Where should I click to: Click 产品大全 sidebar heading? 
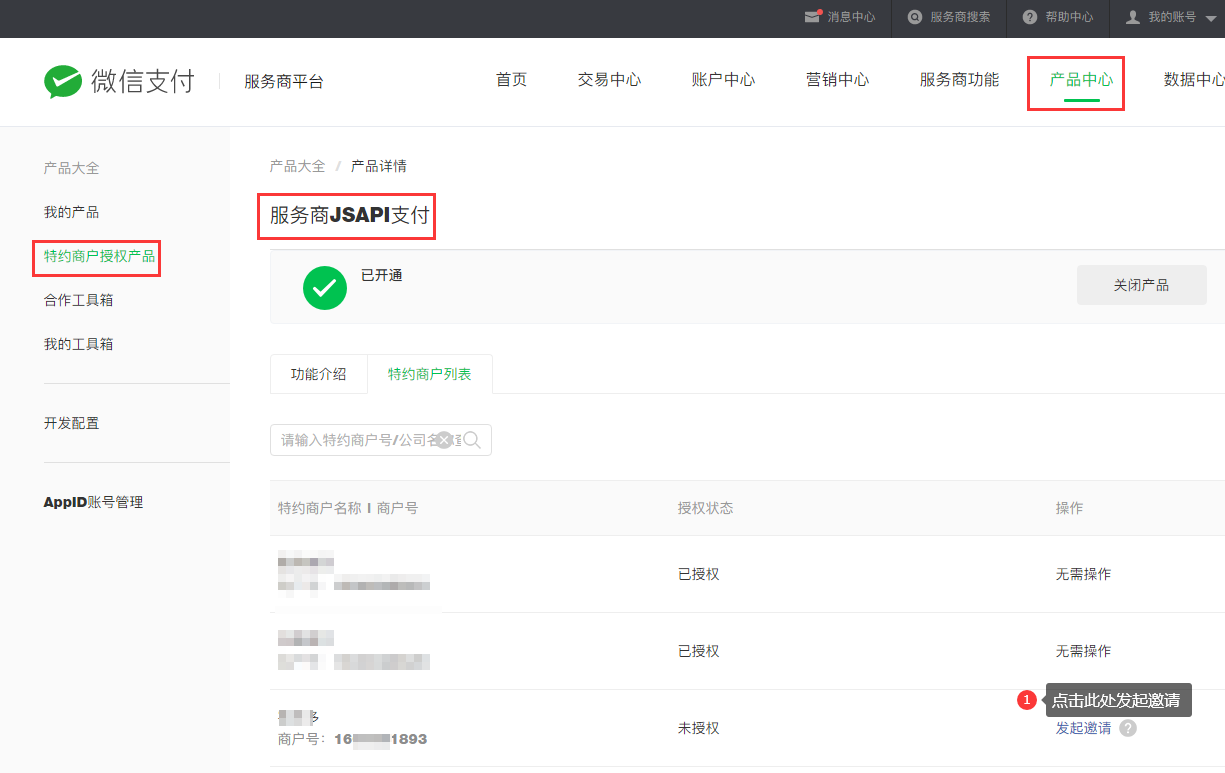(71, 168)
